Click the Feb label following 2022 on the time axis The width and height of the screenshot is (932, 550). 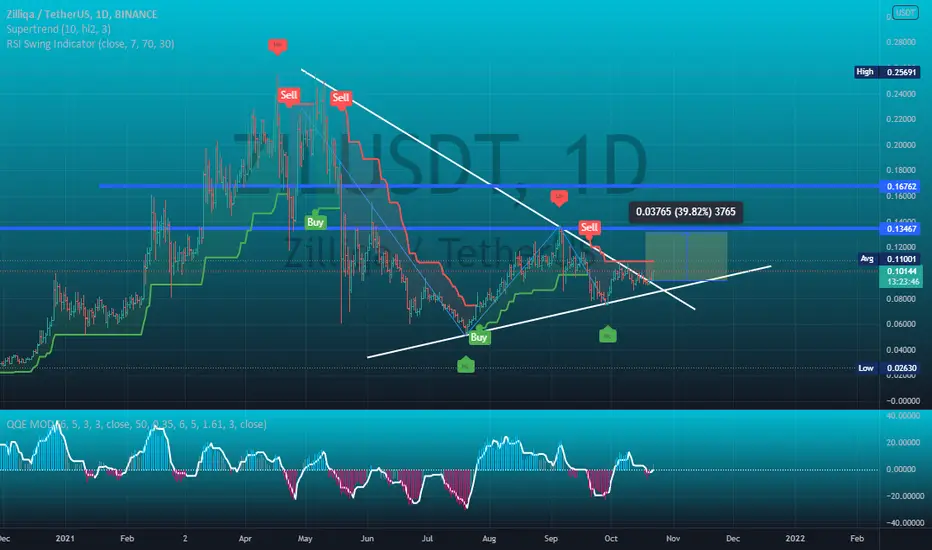coord(857,538)
